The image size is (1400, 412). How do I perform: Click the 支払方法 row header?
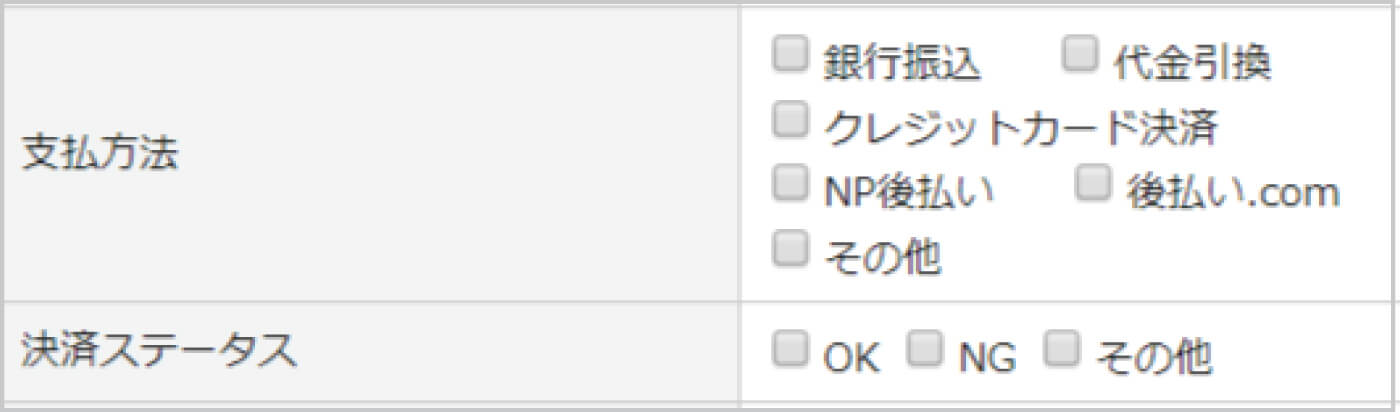pos(99,155)
